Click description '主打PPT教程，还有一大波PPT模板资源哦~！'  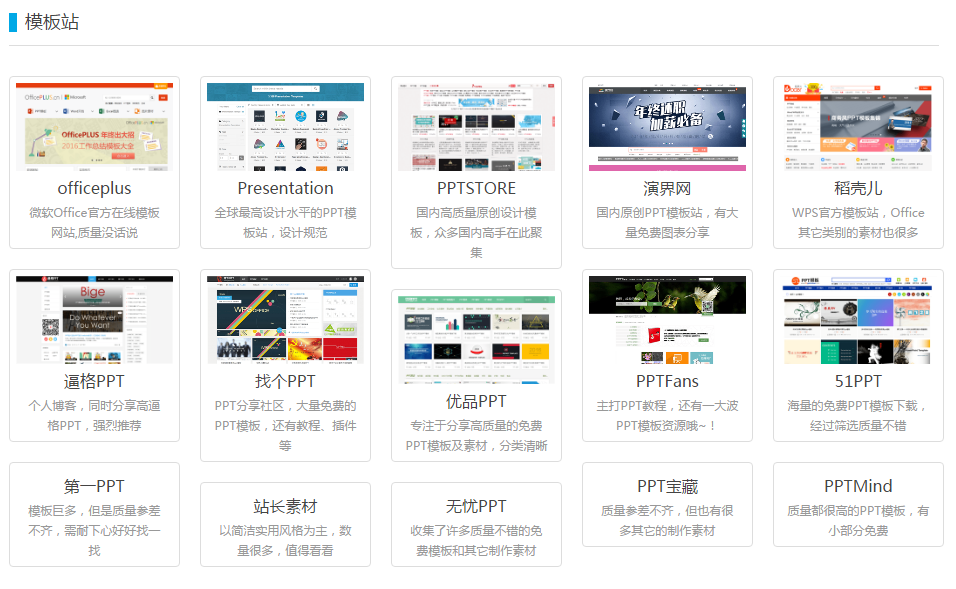click(x=667, y=416)
